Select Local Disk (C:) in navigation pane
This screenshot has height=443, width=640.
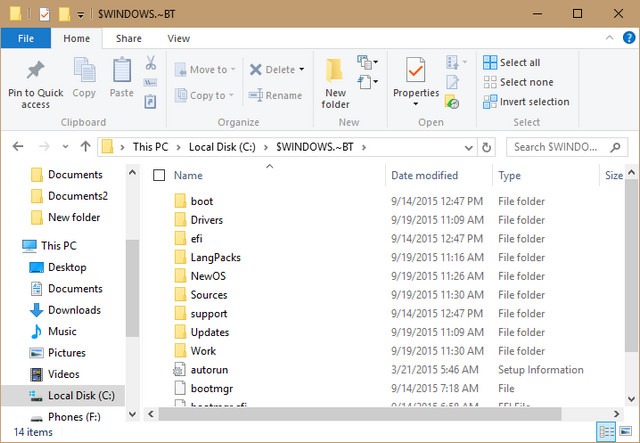[63, 395]
